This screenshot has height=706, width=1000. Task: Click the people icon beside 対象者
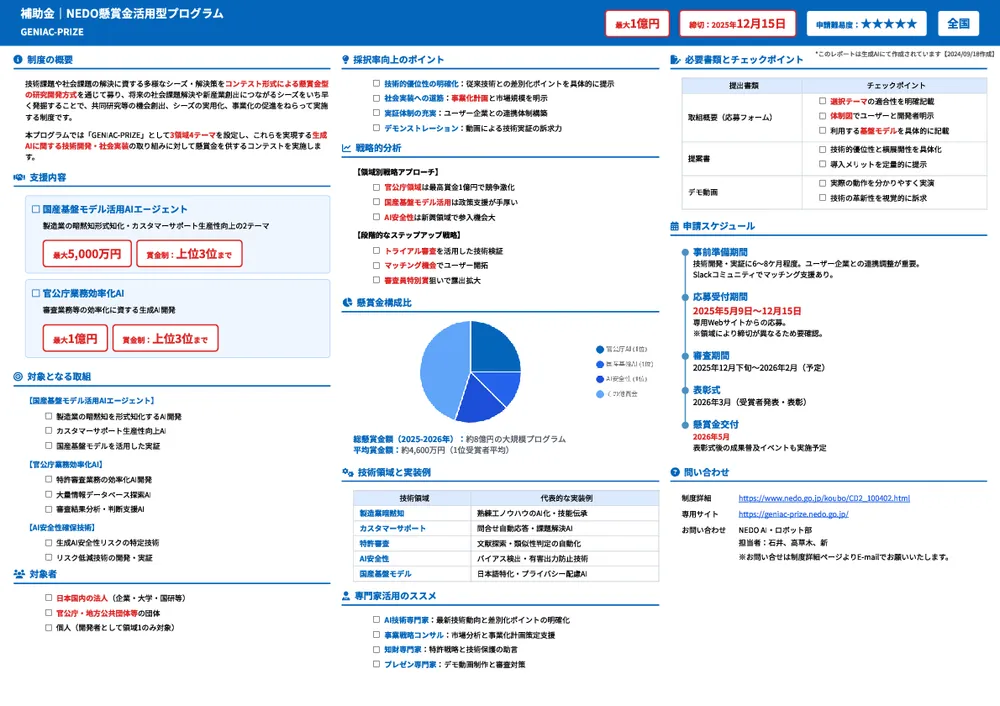(x=19, y=574)
